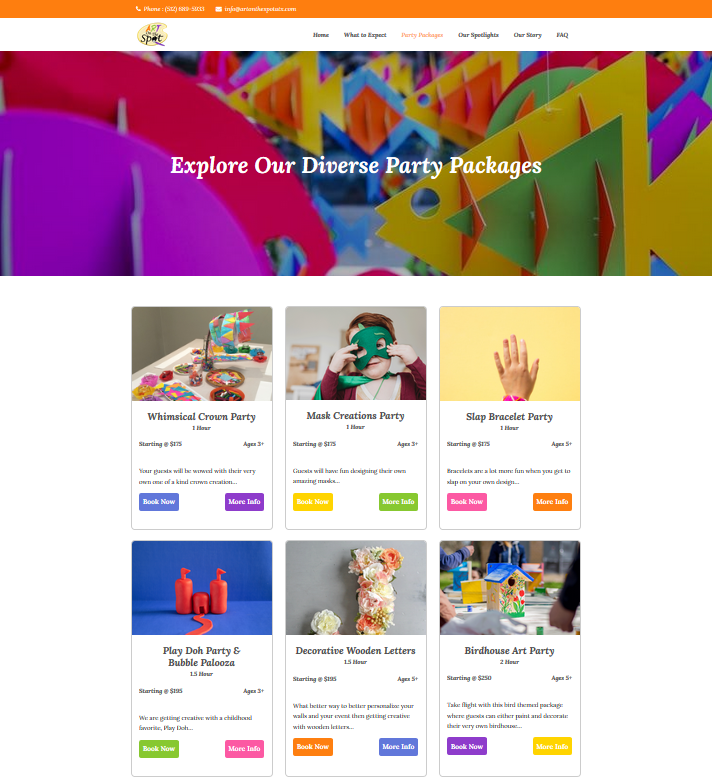The image size is (712, 781).
Task: Open the FAQ menu link
Action: point(562,35)
